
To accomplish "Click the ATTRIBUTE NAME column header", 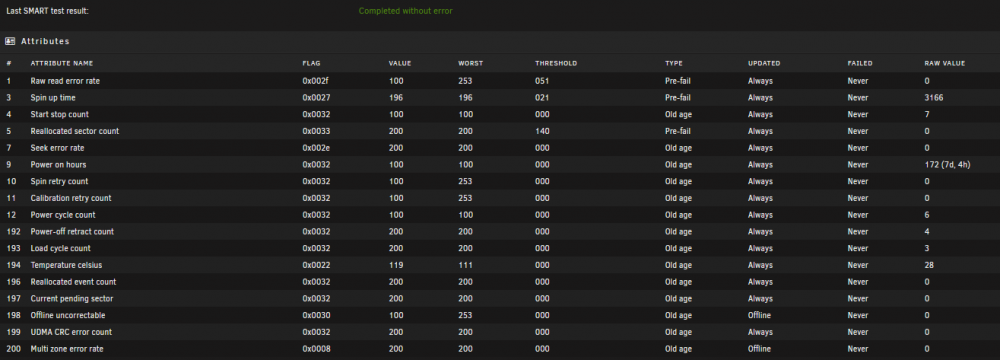I will pos(62,64).
